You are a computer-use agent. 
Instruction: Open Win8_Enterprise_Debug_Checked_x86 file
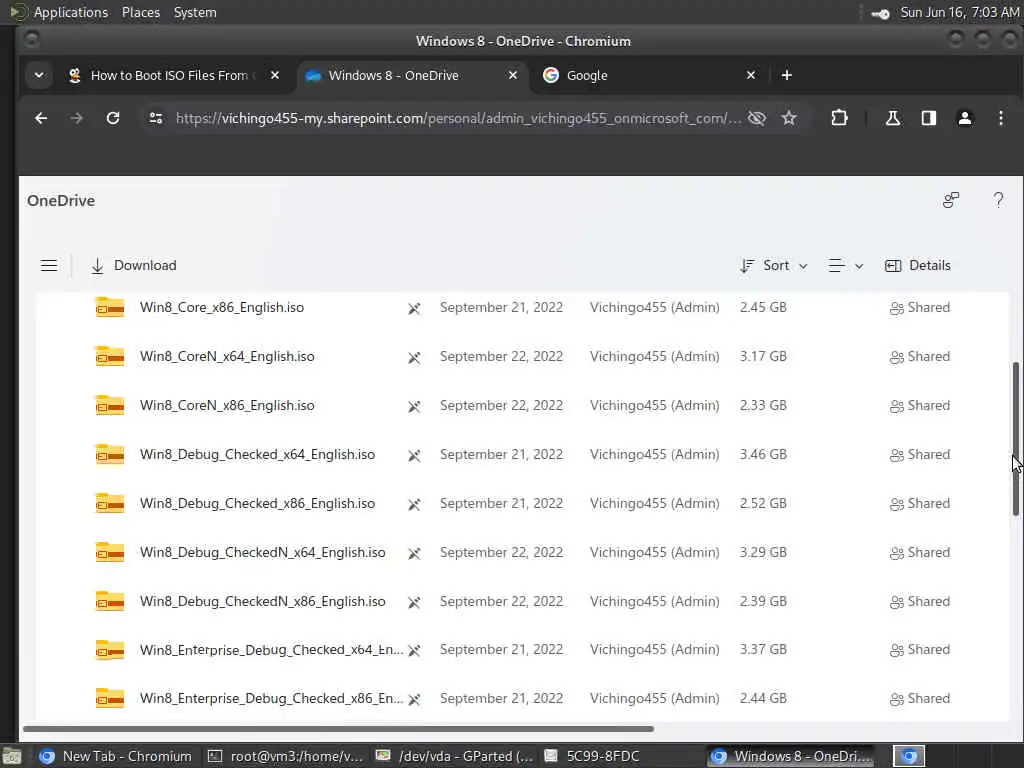click(271, 699)
